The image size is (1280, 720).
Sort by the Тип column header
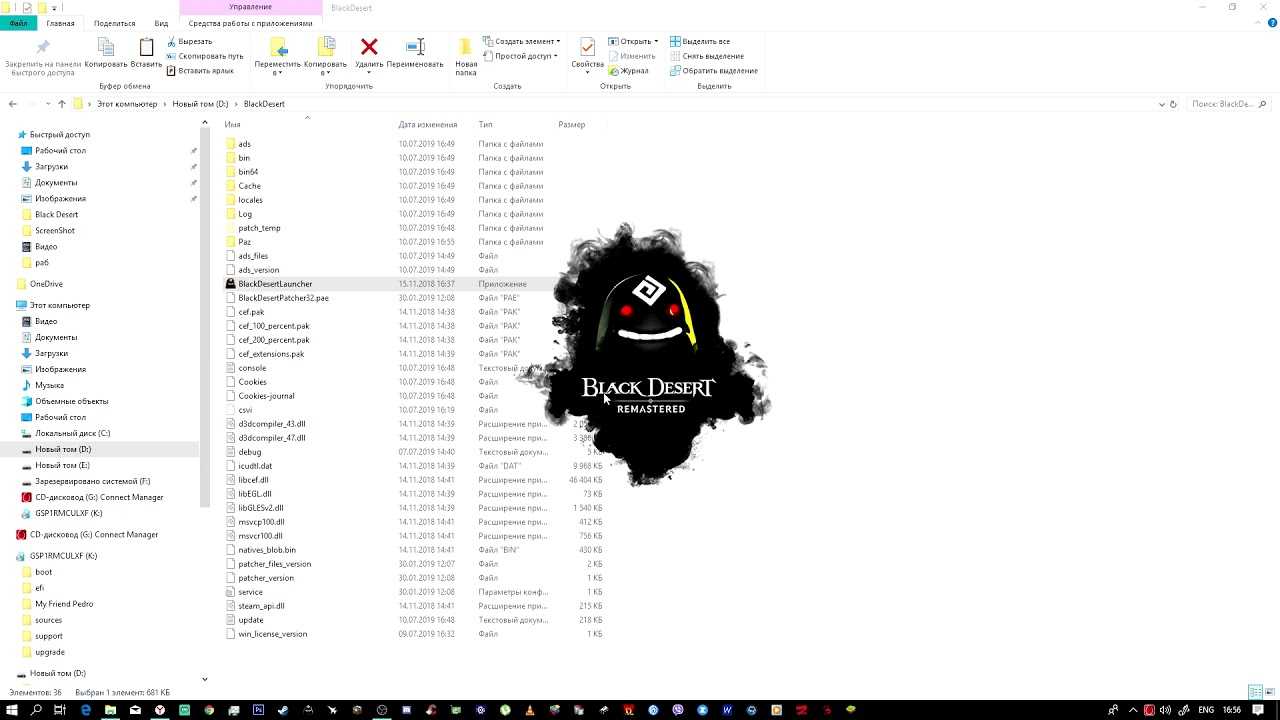tap(485, 125)
